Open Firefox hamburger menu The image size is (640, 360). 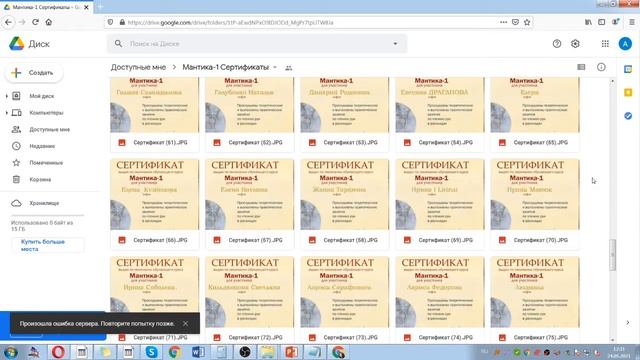coord(632,22)
